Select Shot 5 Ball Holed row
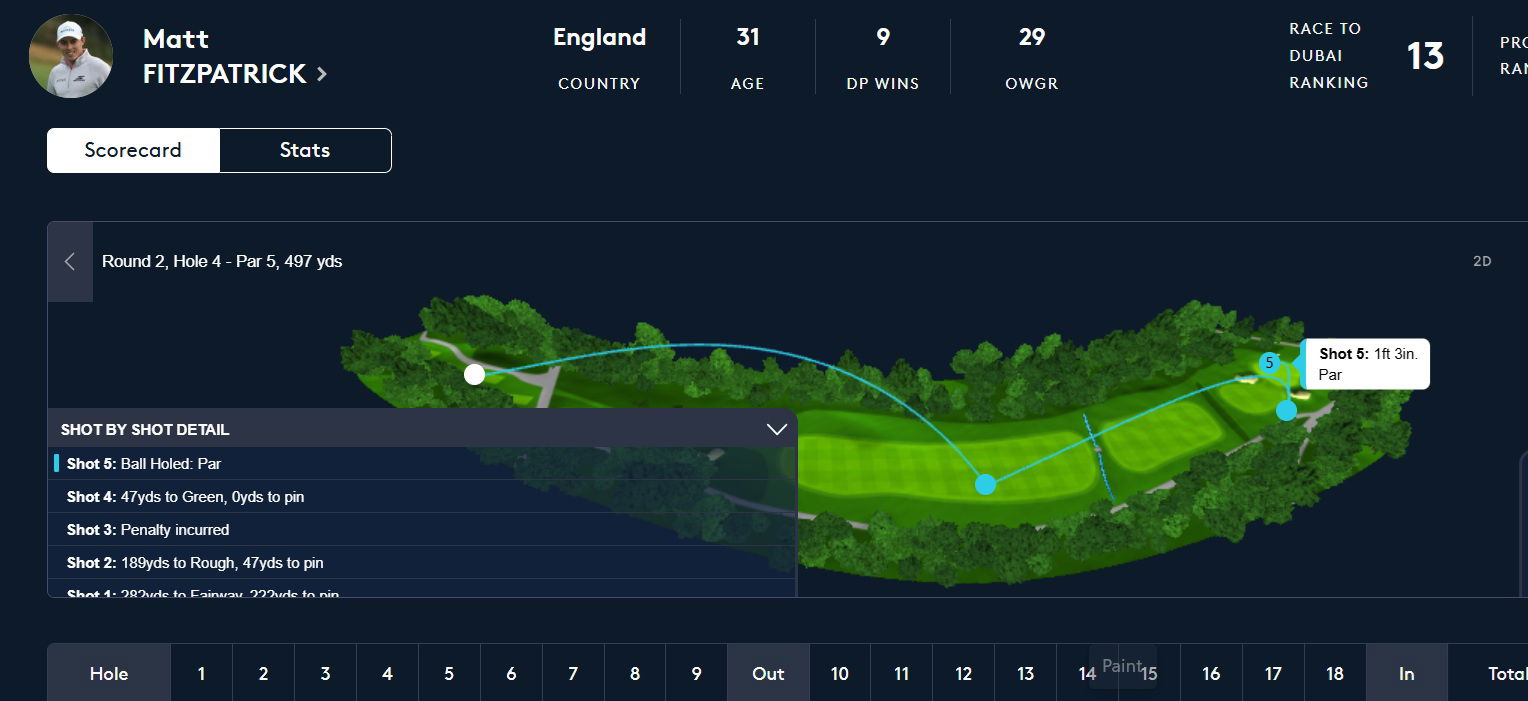 point(424,464)
